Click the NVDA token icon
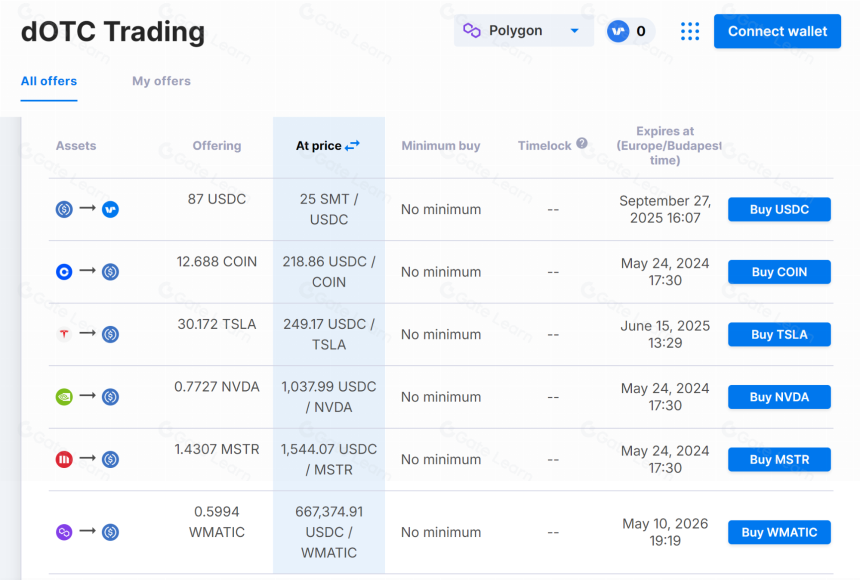The height and width of the screenshot is (580, 860). click(64, 397)
